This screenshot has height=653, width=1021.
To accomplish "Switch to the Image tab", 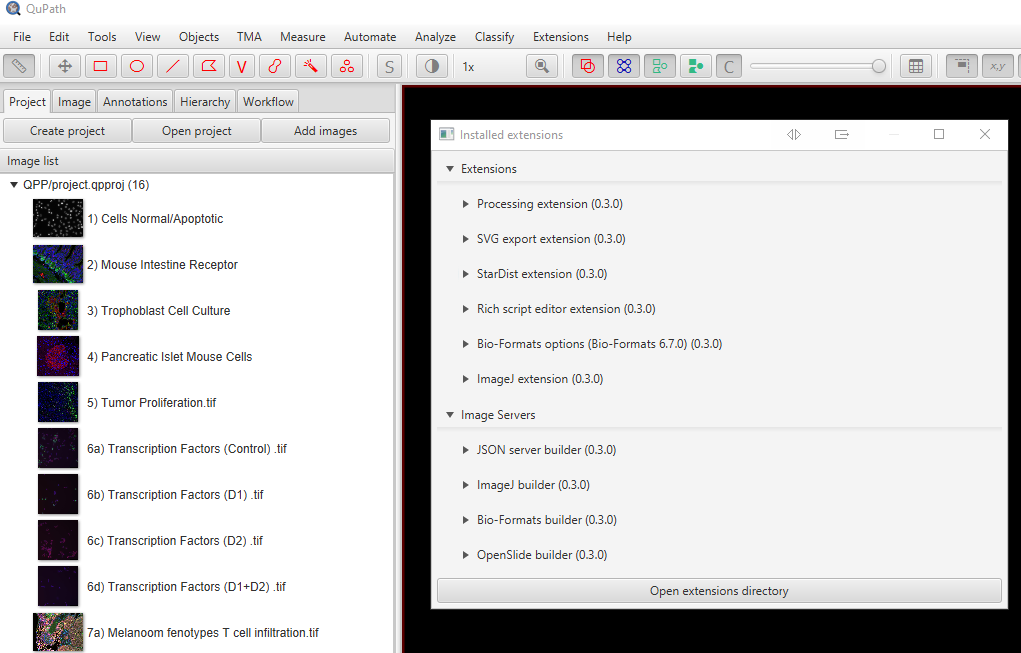I will tap(74, 102).
